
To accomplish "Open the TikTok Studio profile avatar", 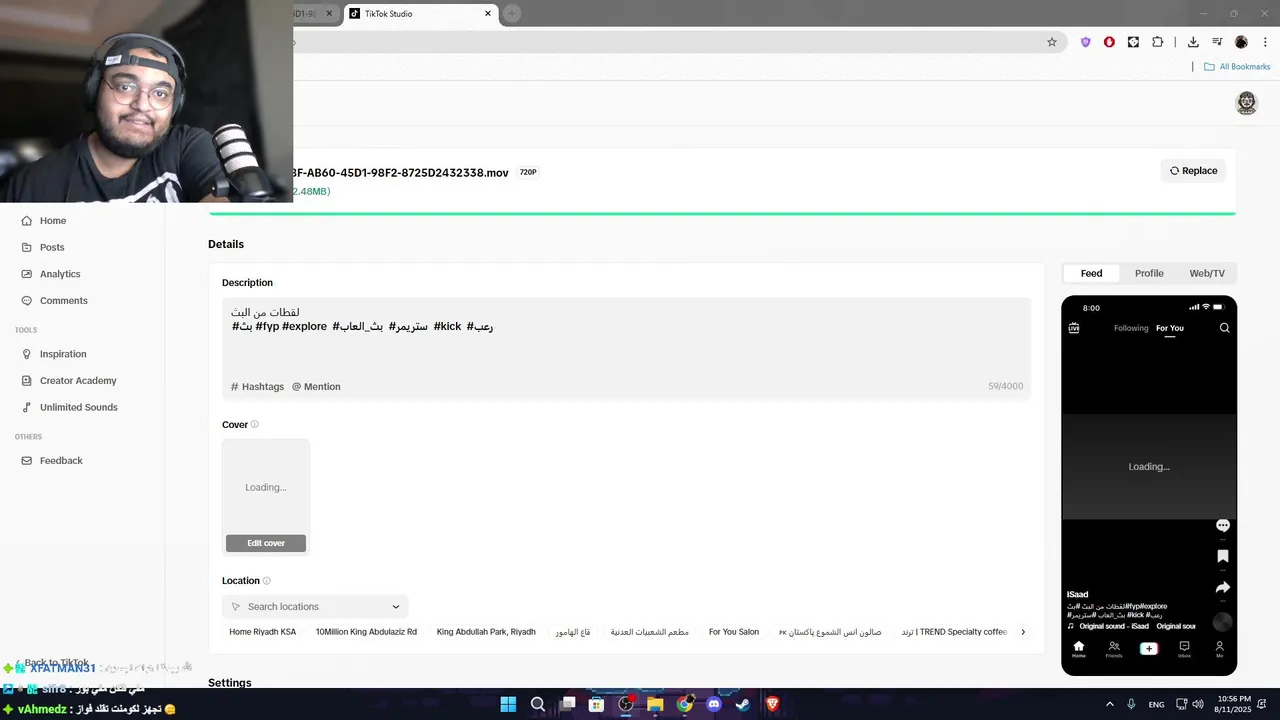I will click(1246, 103).
